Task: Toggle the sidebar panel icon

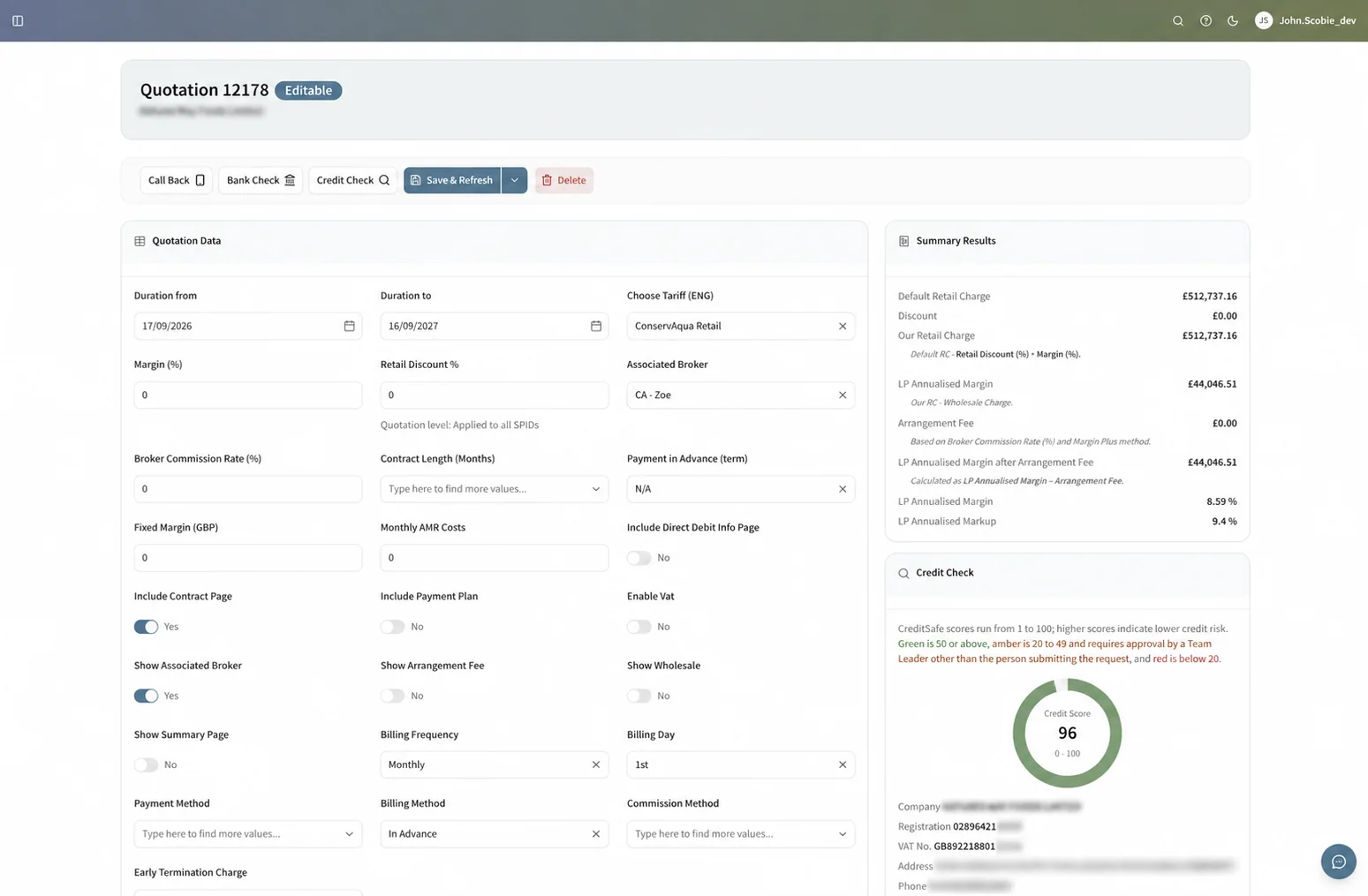Action: pos(18,20)
